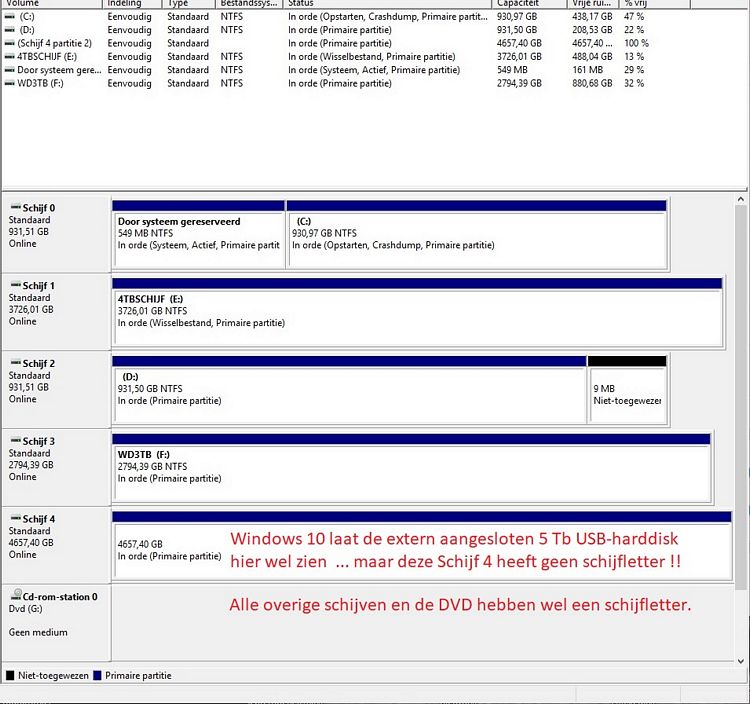Sort by the Capaciteit column header

click(529, 3)
